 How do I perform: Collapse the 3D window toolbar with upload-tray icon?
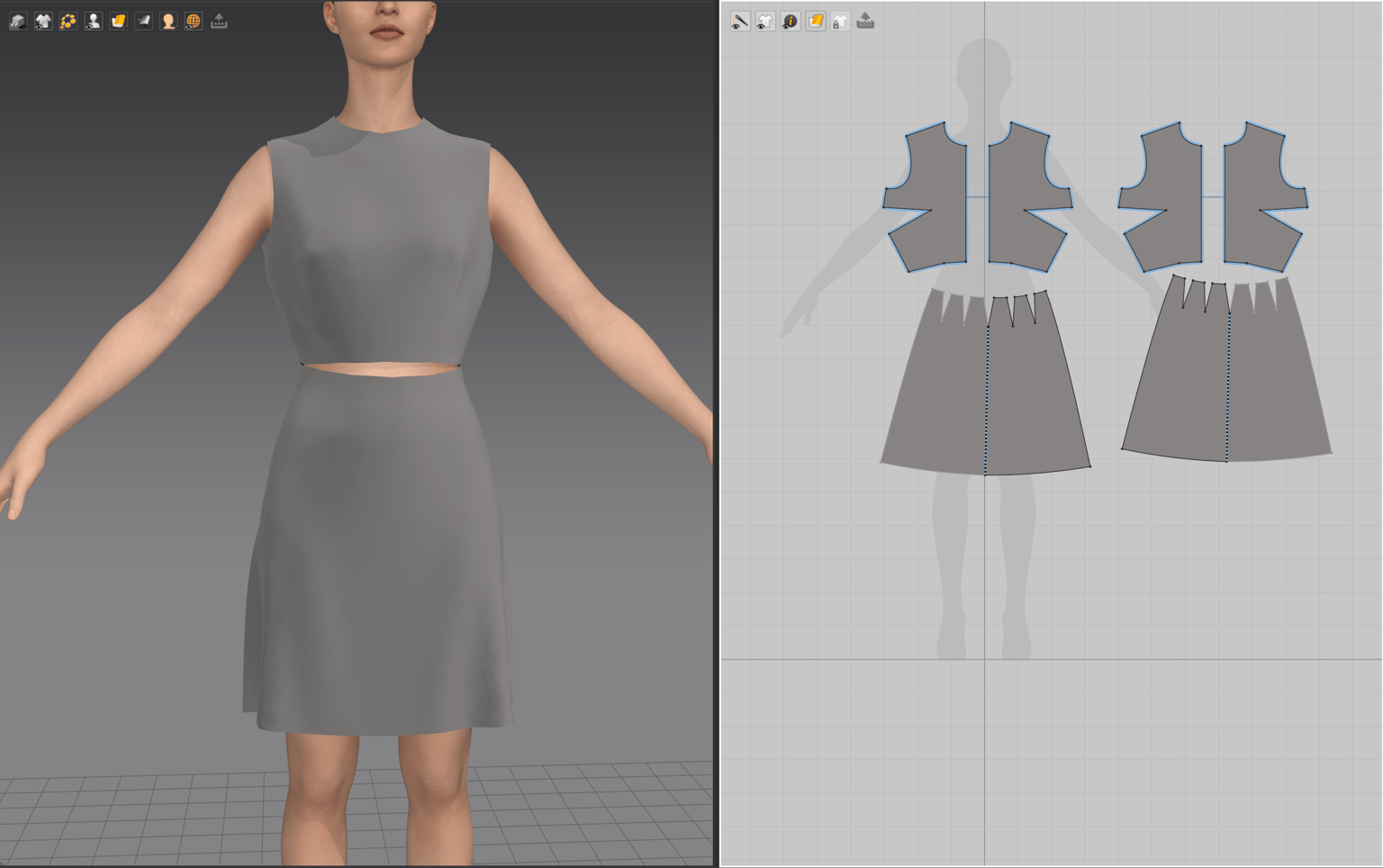(219, 21)
